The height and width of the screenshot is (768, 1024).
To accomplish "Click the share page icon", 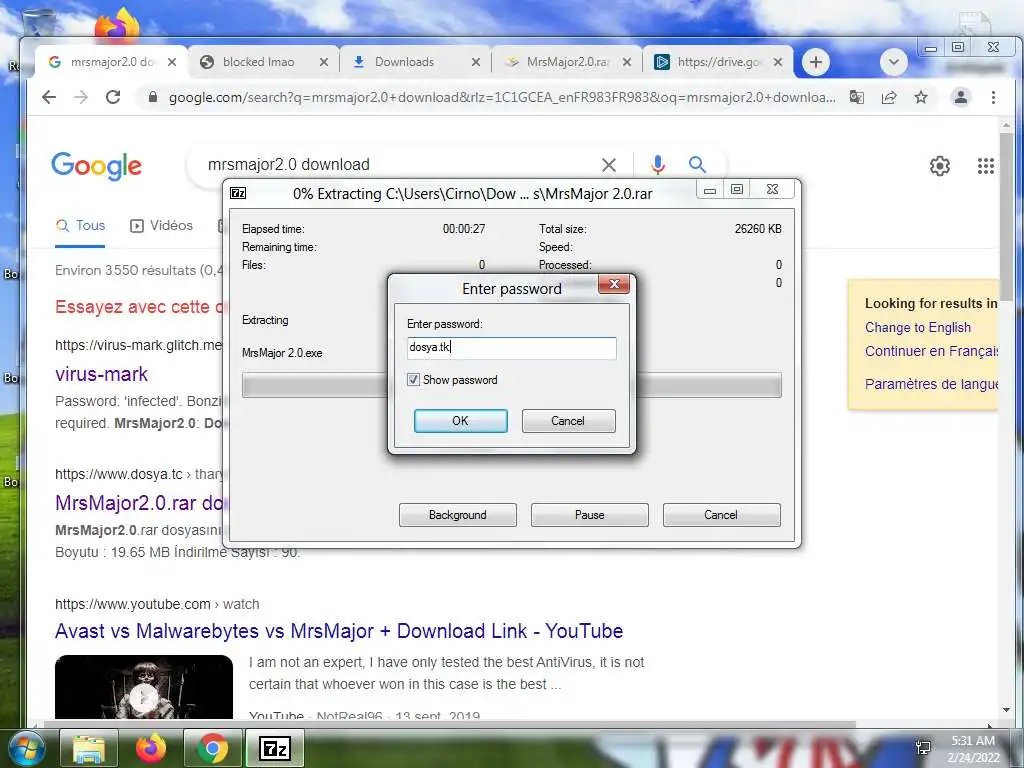I will pyautogui.click(x=889, y=97).
